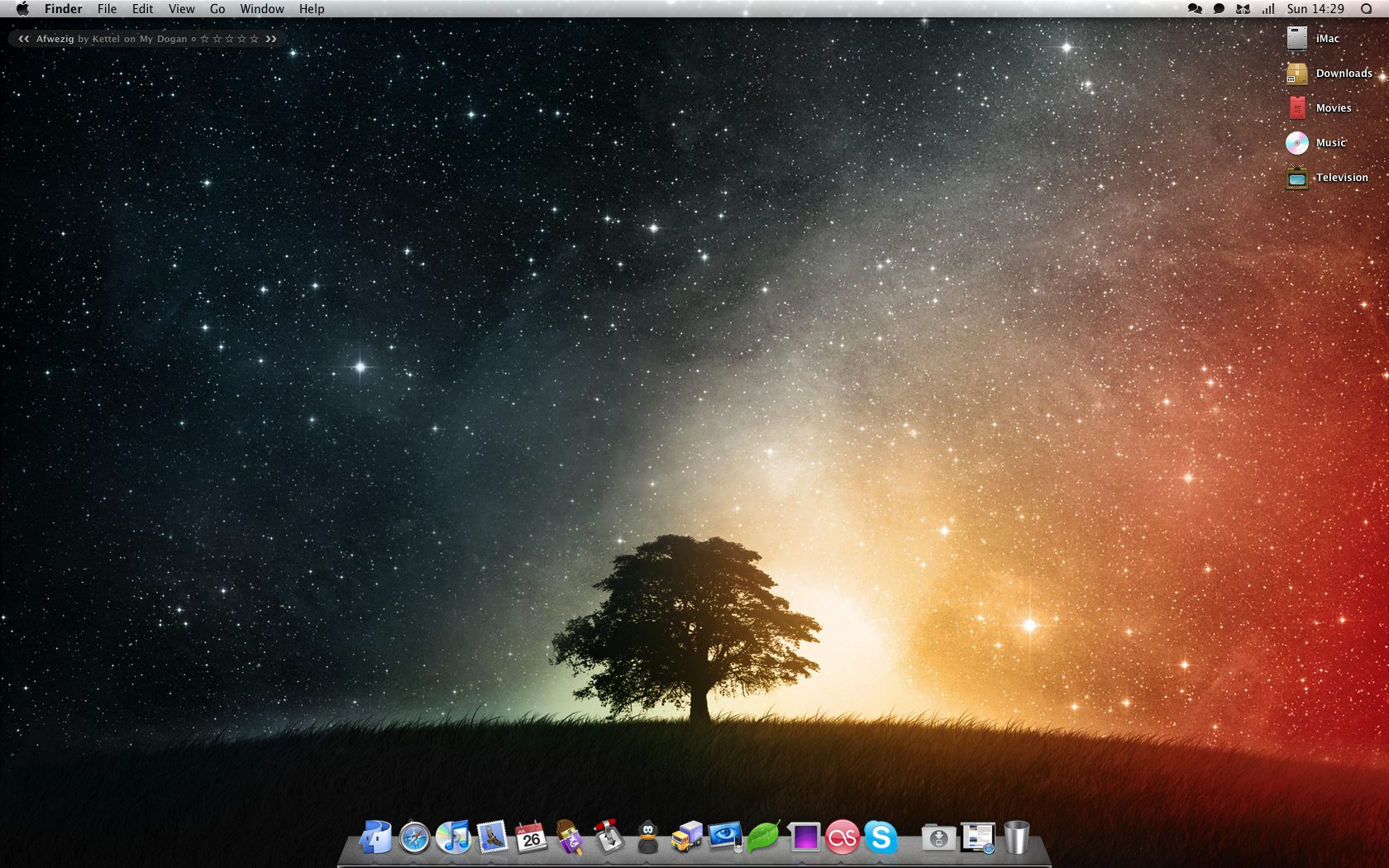Rate the song Afwezig five stars
The height and width of the screenshot is (868, 1389).
pos(255,39)
